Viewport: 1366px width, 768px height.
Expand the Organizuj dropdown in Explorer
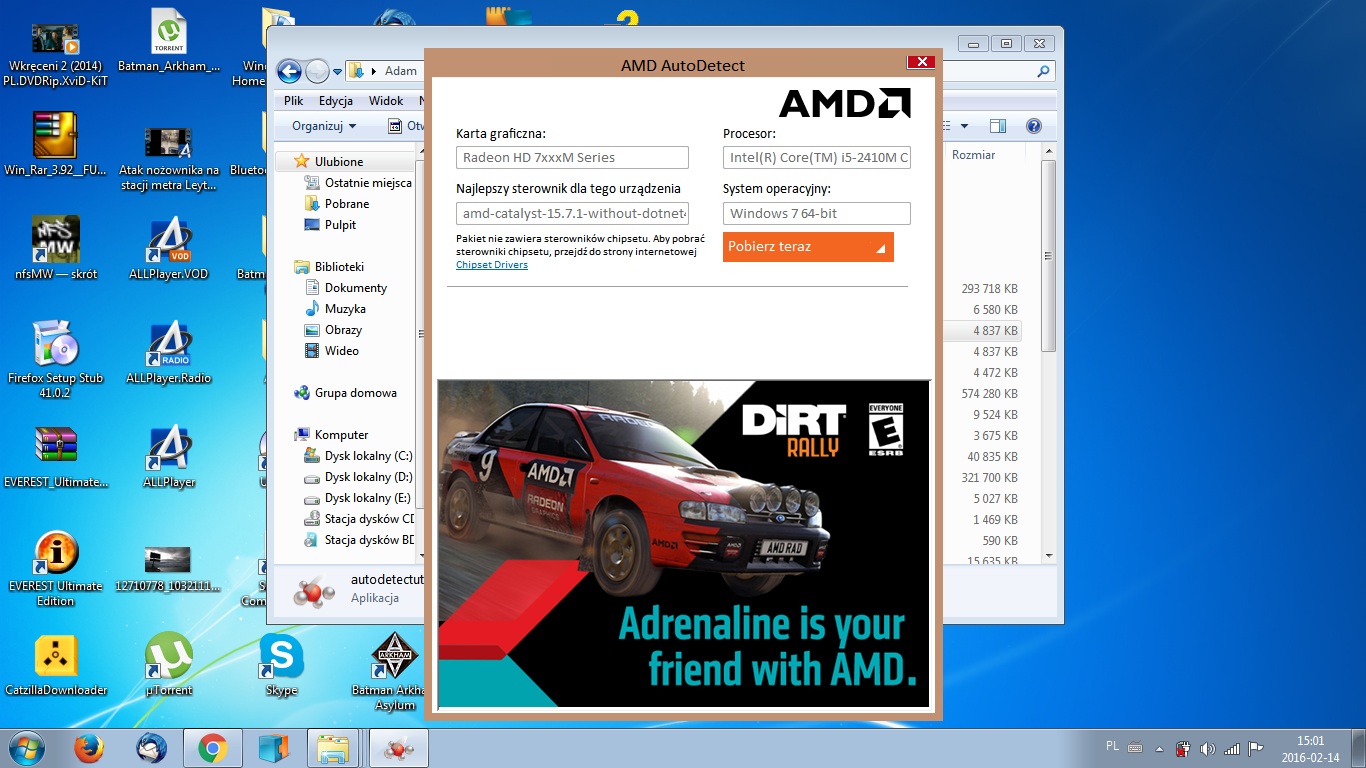324,126
